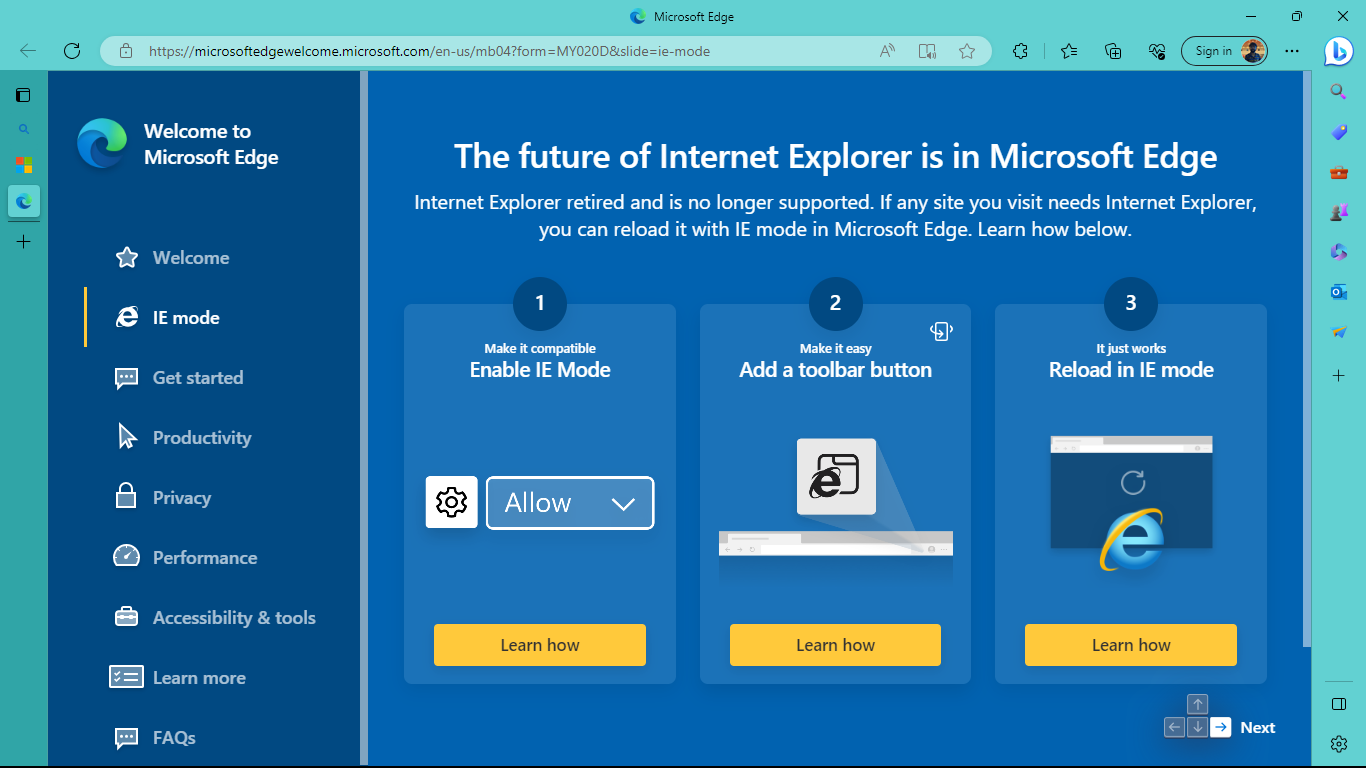
Task: Open Get started in the left navigation
Action: [x=198, y=378]
